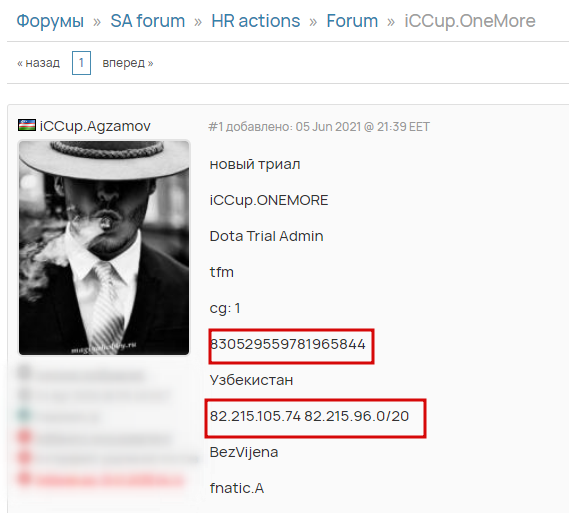
Task: Click the flag icon beside iCCup.Agzamov
Action: [x=27, y=125]
